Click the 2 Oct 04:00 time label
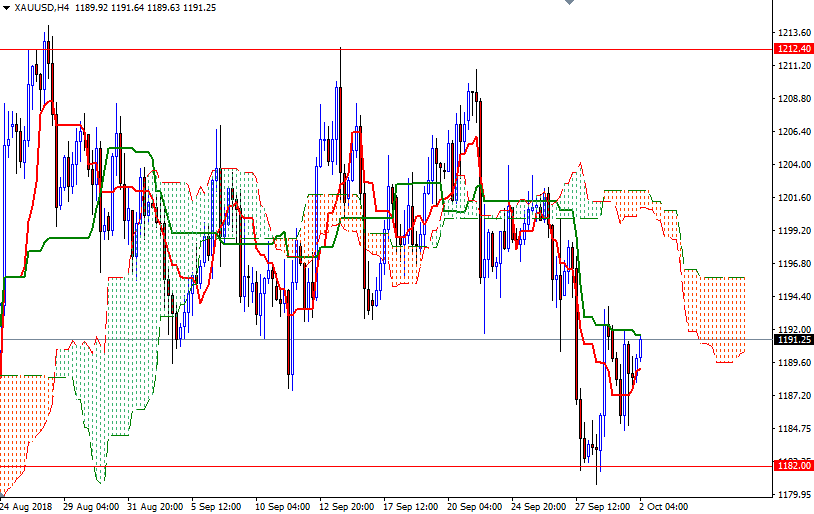Screen dimensions: 814x514 click(x=665, y=506)
